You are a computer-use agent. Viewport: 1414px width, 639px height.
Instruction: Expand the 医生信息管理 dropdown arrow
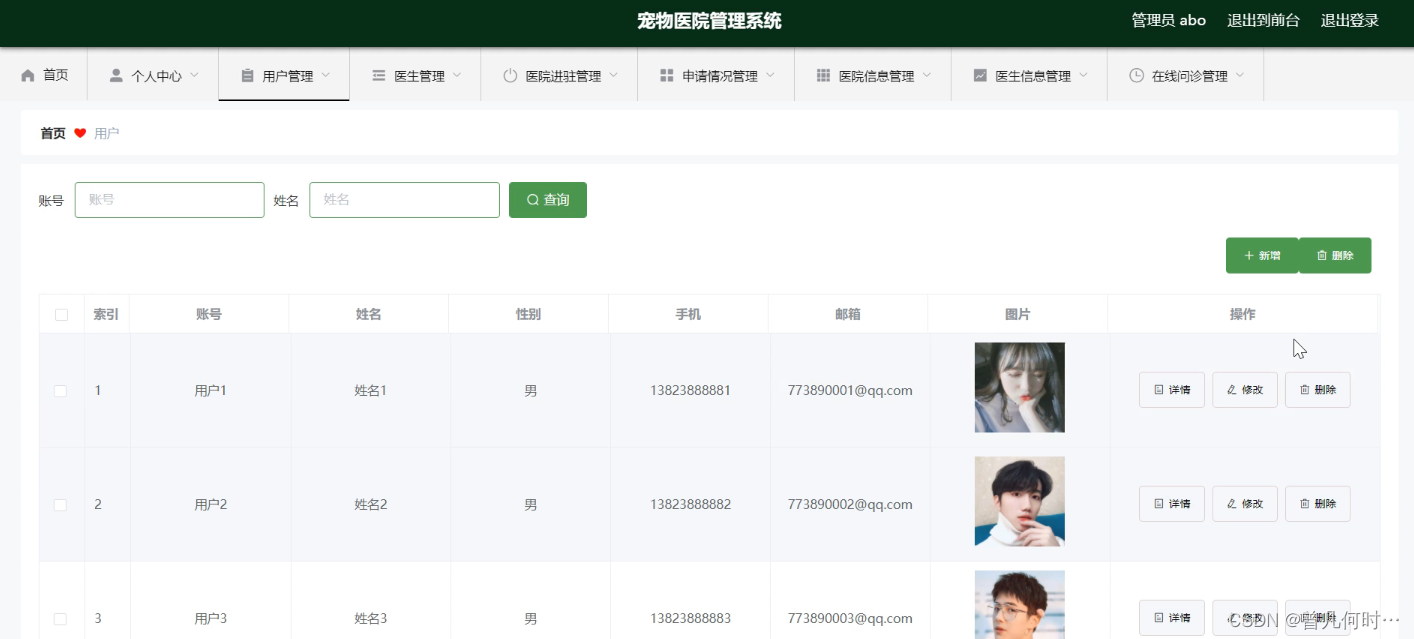[1083, 75]
